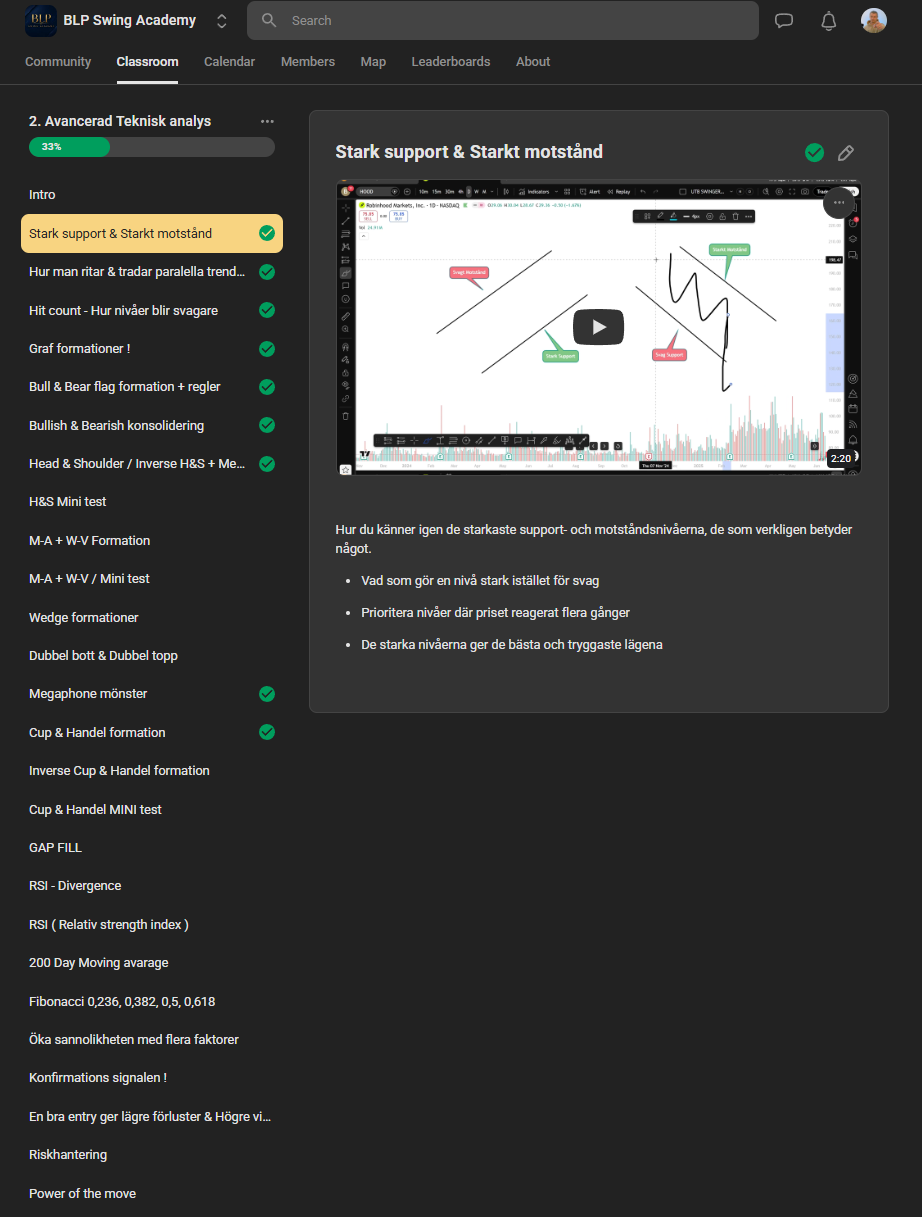Click the BLP Swing Academy logo
The image size is (922, 1217).
pos(41,20)
